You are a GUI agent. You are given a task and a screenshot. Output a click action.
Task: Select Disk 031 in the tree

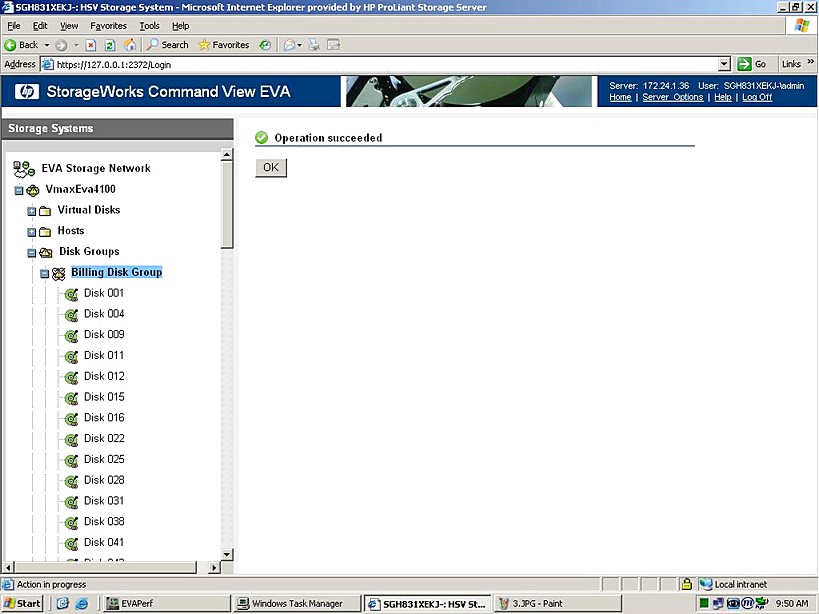click(104, 501)
